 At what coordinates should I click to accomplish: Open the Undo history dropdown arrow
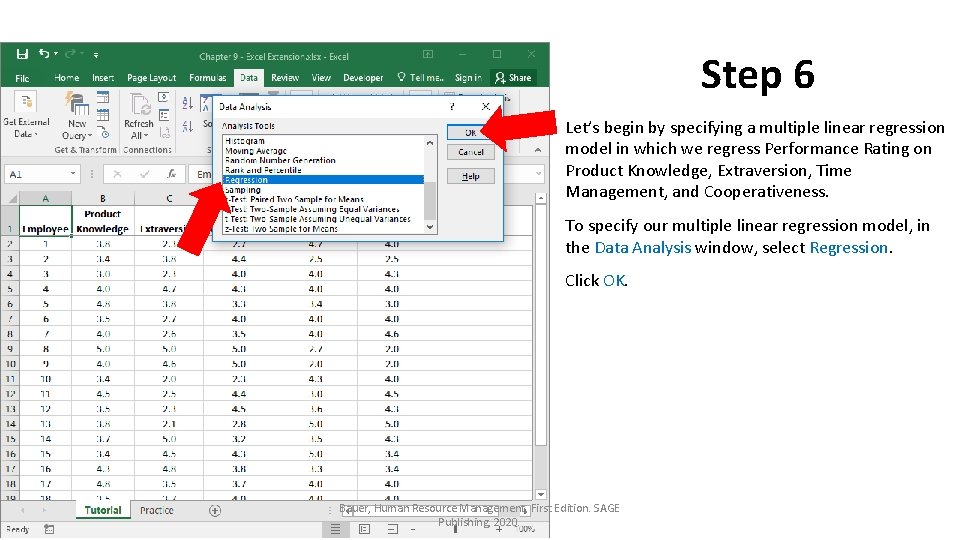pos(56,54)
